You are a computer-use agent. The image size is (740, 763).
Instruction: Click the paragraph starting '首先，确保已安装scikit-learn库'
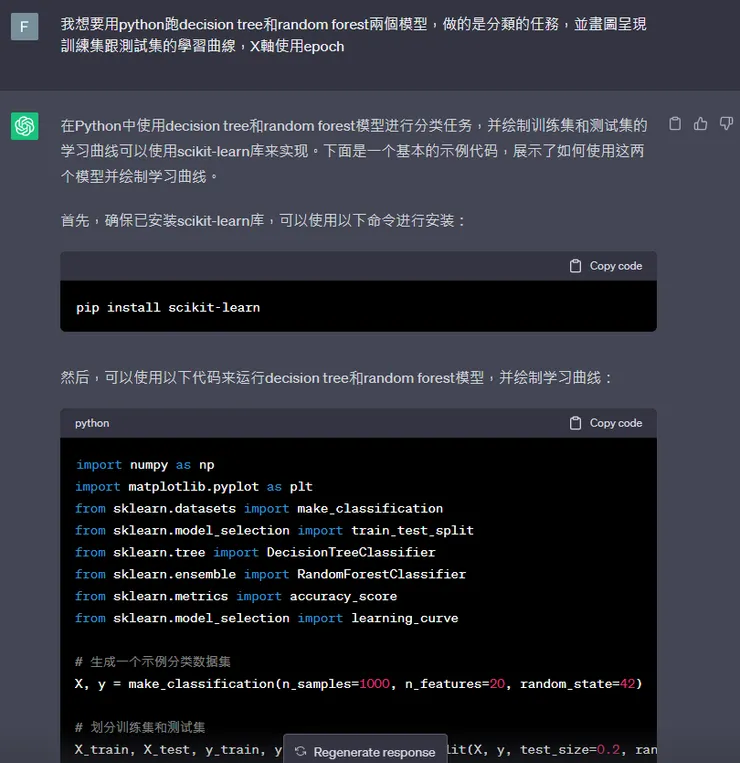[263, 221]
